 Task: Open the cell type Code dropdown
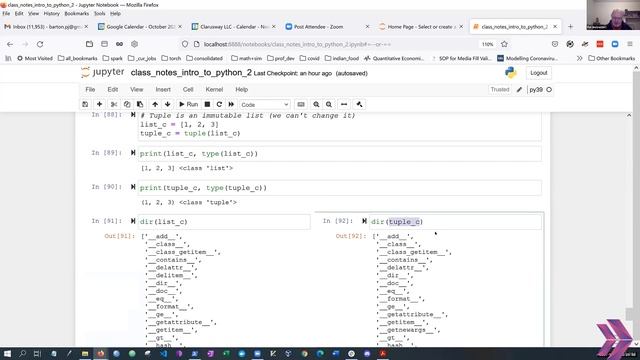(x=264, y=105)
